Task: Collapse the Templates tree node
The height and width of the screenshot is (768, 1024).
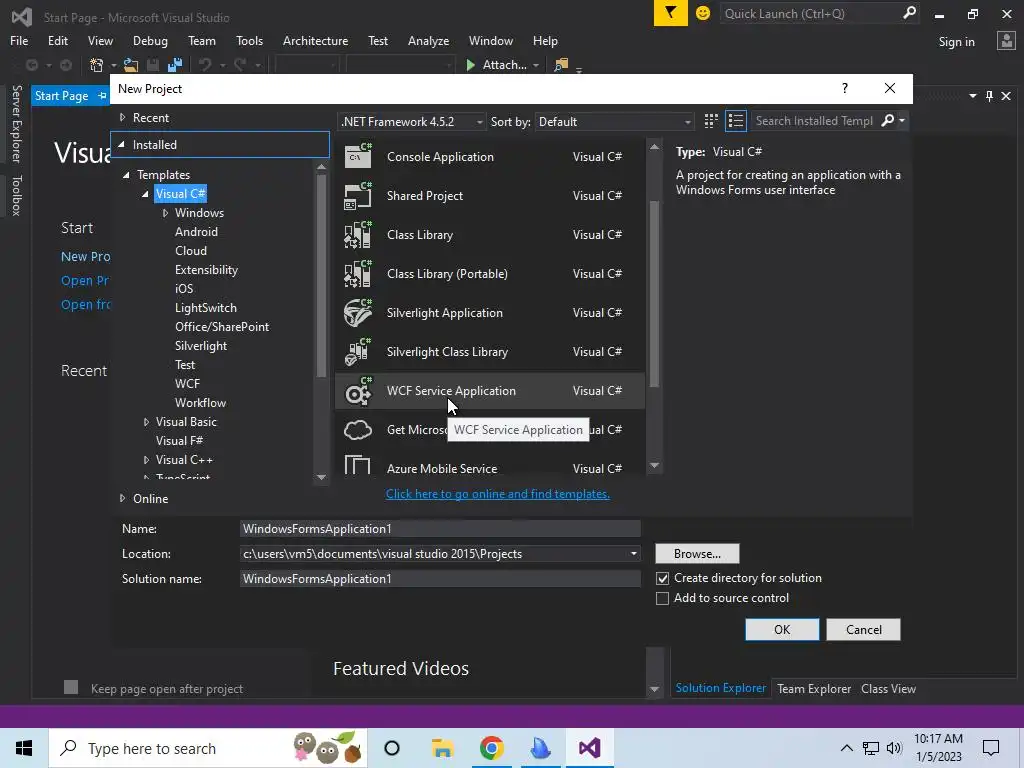Action: pos(127,174)
